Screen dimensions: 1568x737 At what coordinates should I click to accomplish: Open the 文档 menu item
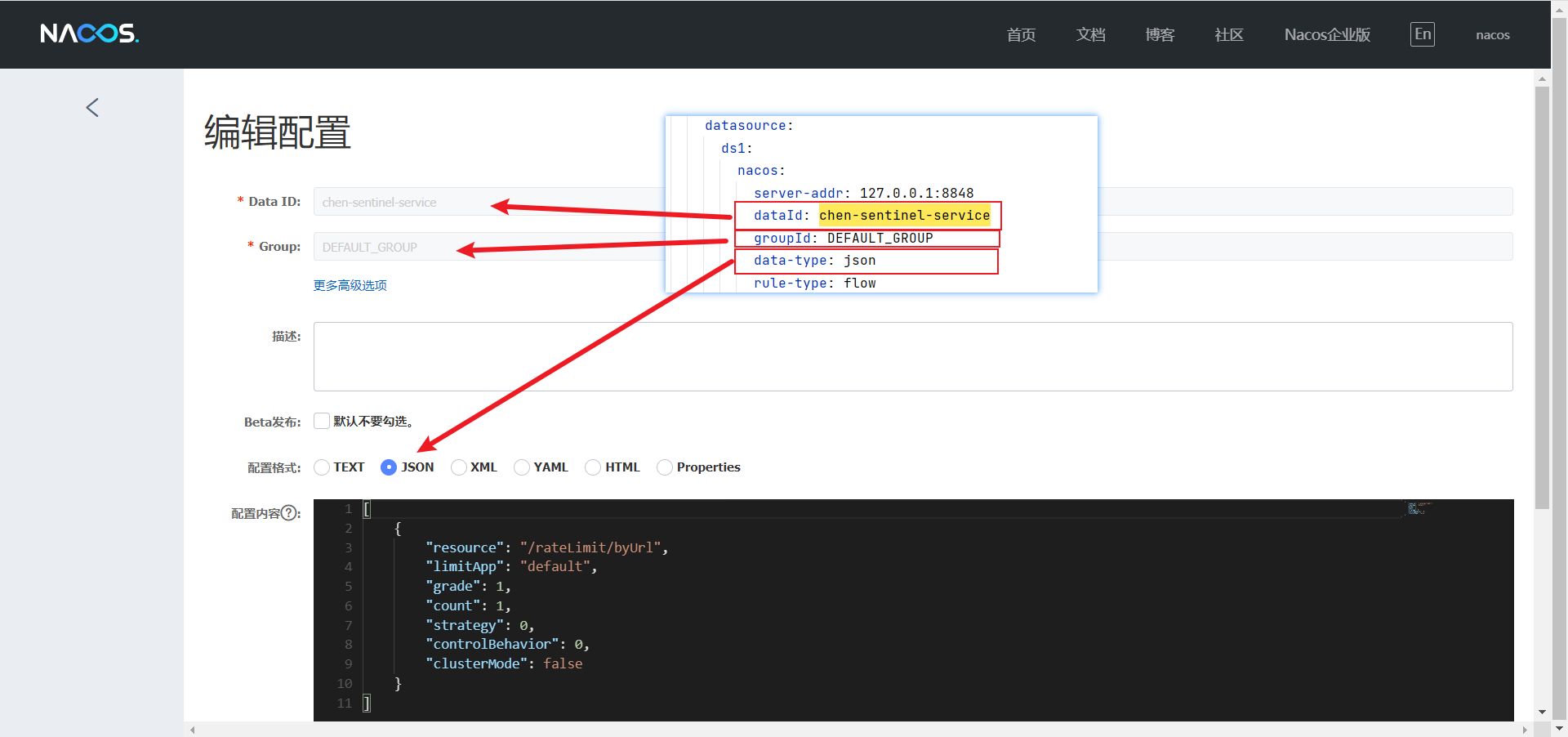[x=1090, y=34]
